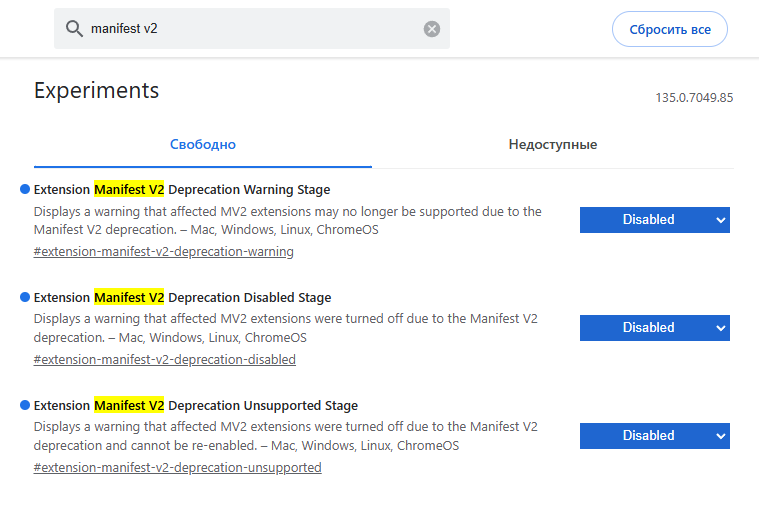
Task: Click the blue dot beside Deprecation Warning Stage
Action: (x=25, y=189)
